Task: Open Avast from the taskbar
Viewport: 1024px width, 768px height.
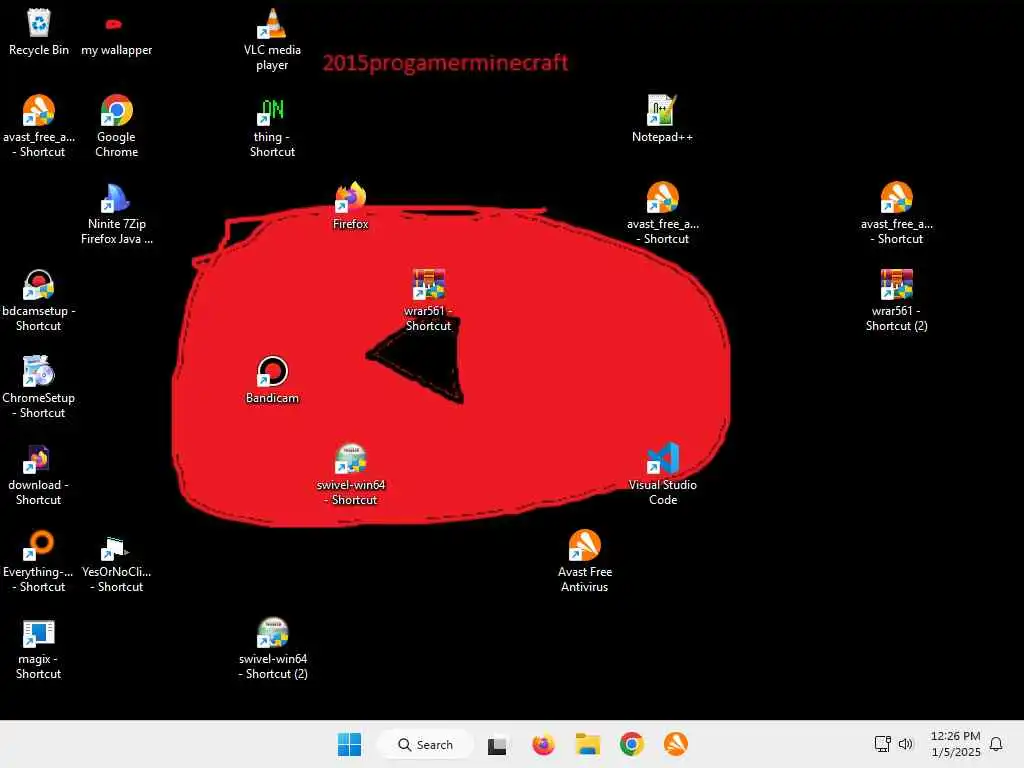Action: tap(675, 744)
